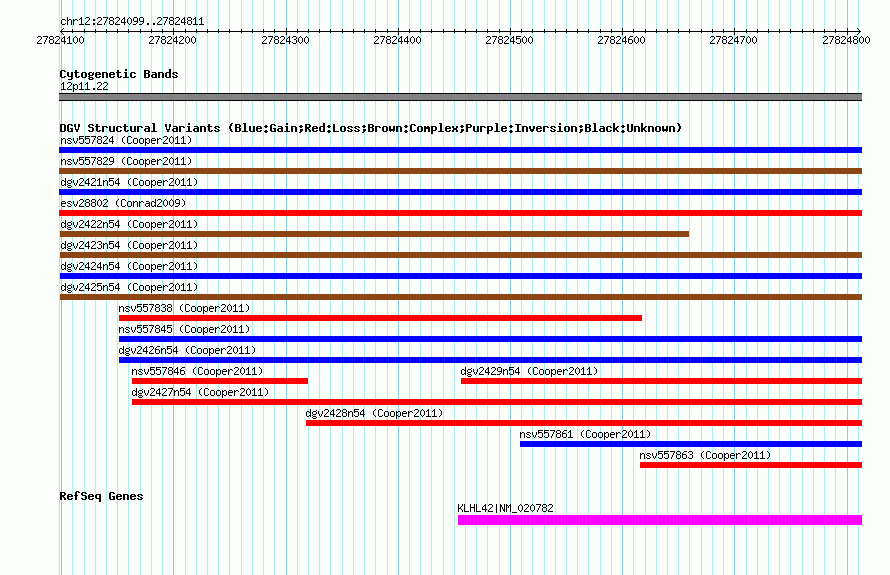
Task: Click the gray 12p11.22 cytogenetic band bar
Action: pos(460,97)
